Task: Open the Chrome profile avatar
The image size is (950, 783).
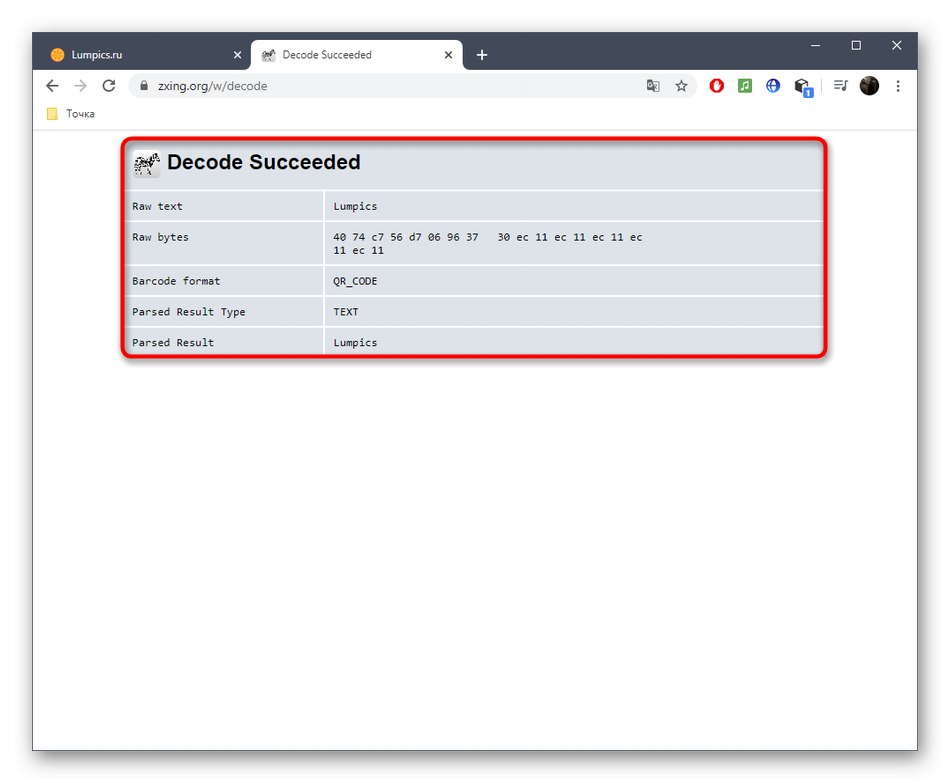Action: coord(869,86)
